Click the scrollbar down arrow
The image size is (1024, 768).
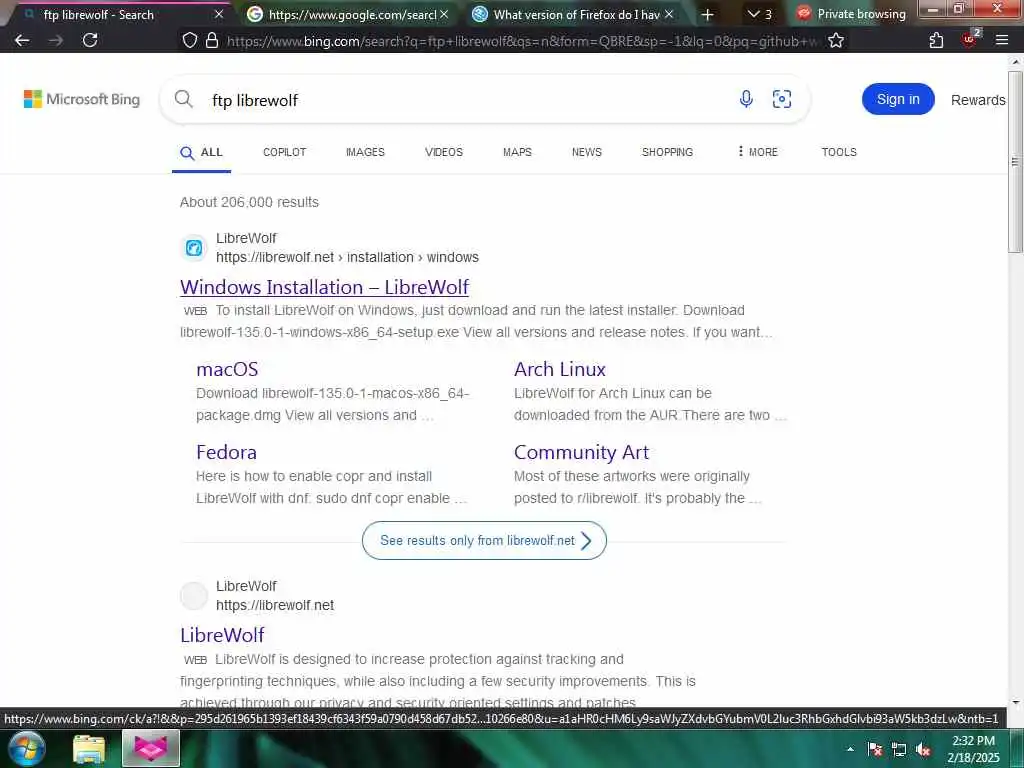click(x=1015, y=703)
